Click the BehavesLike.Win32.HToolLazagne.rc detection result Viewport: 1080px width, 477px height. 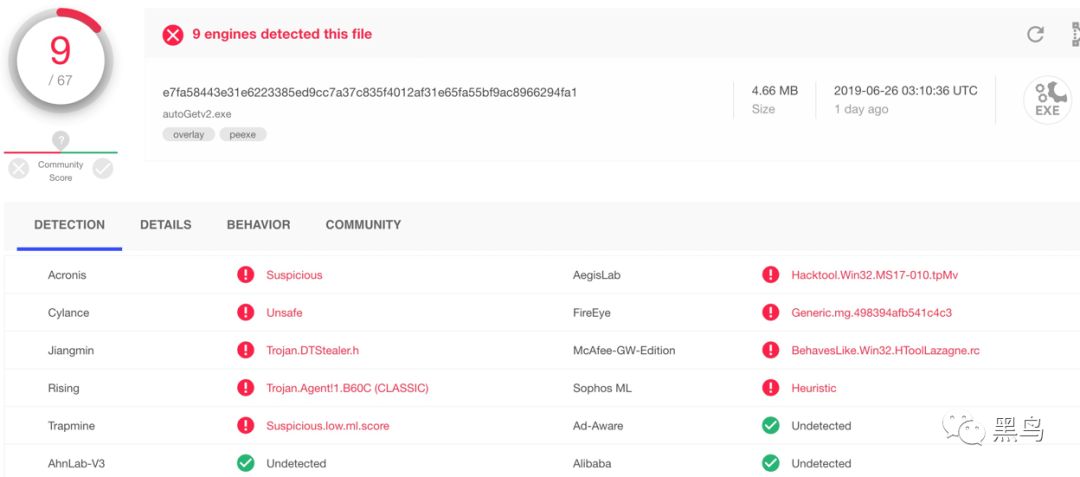pyautogui.click(x=885, y=350)
